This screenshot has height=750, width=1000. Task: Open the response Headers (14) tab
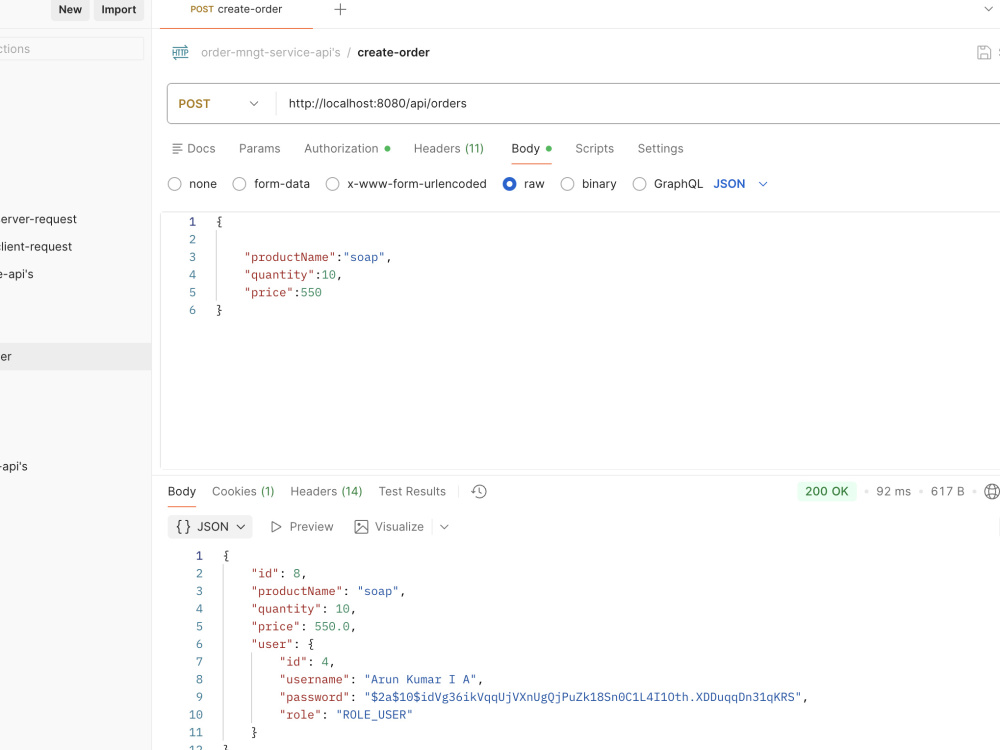[x=326, y=492]
